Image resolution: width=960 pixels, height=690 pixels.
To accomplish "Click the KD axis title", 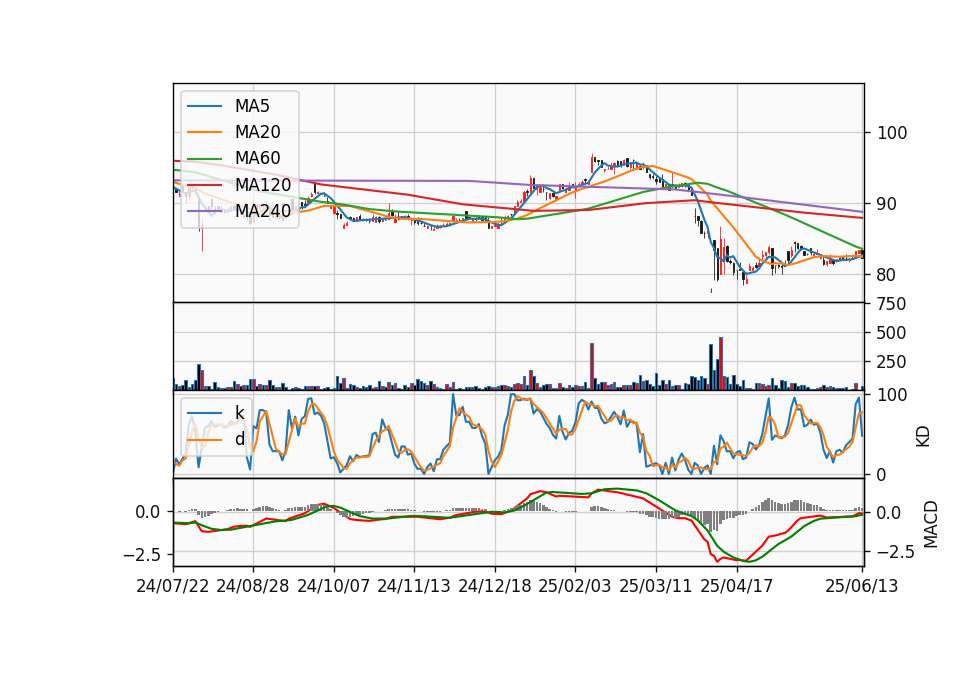I will point(923,437).
